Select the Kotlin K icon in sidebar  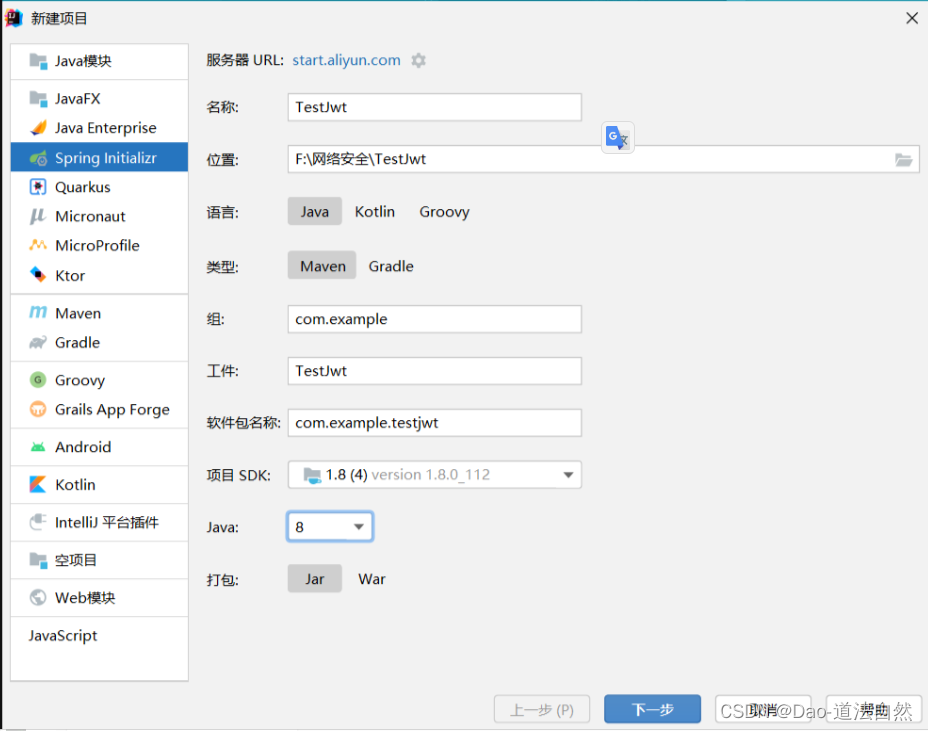pyautogui.click(x=38, y=484)
